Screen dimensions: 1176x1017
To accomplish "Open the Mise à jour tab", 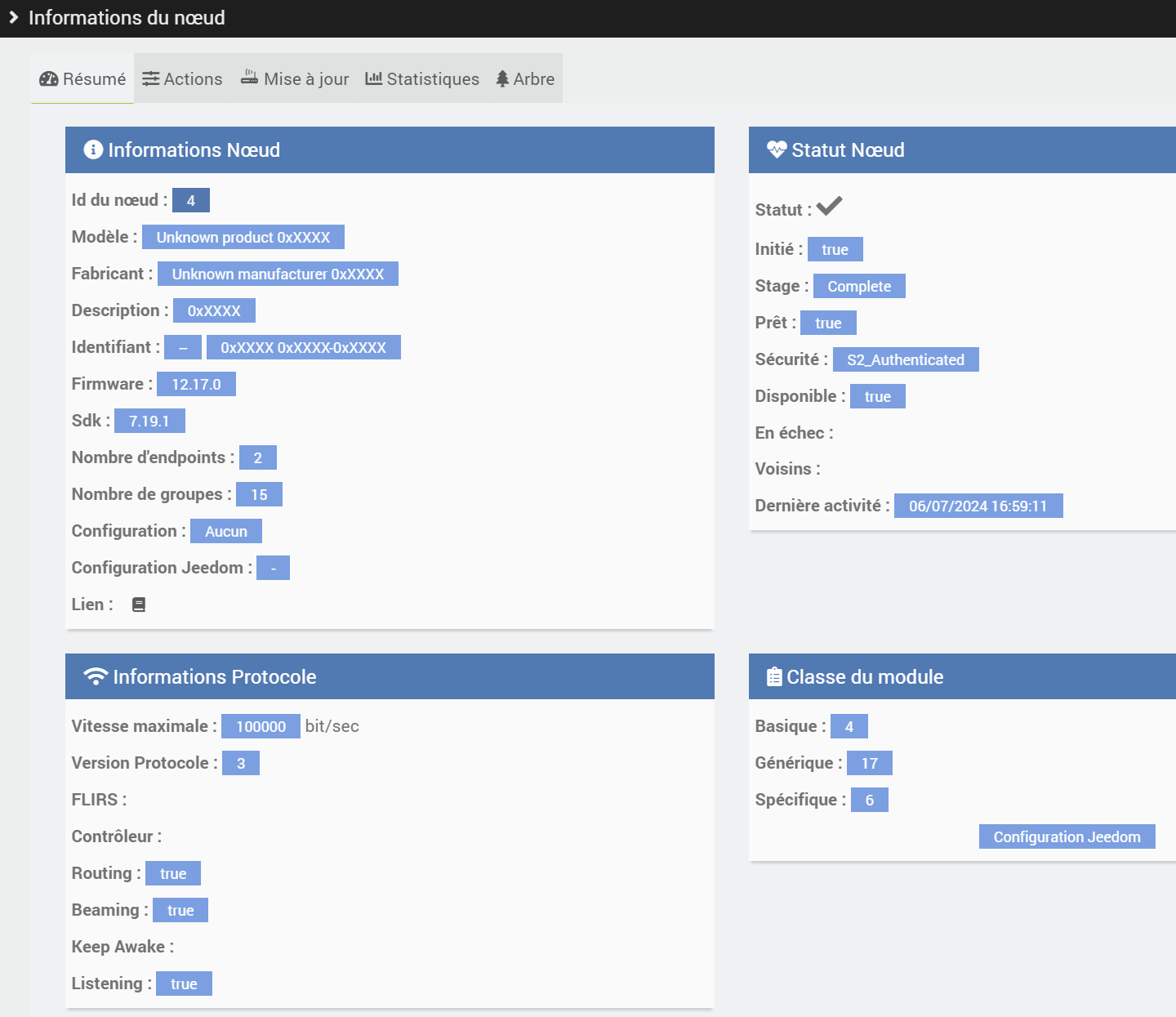I will 295,79.
